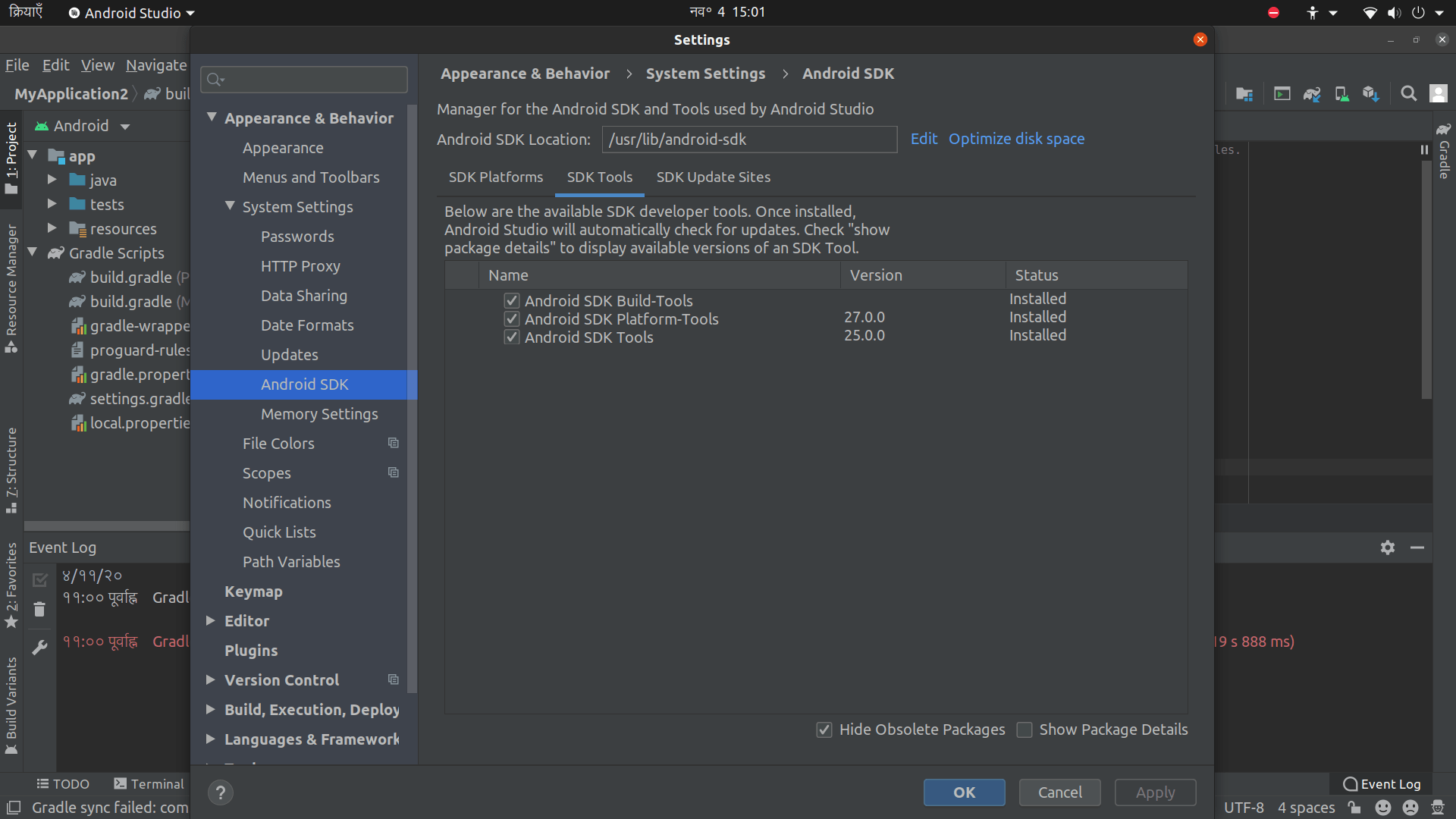Open the AVD Manager icon
This screenshot has width=1456, height=819.
coord(1341,94)
